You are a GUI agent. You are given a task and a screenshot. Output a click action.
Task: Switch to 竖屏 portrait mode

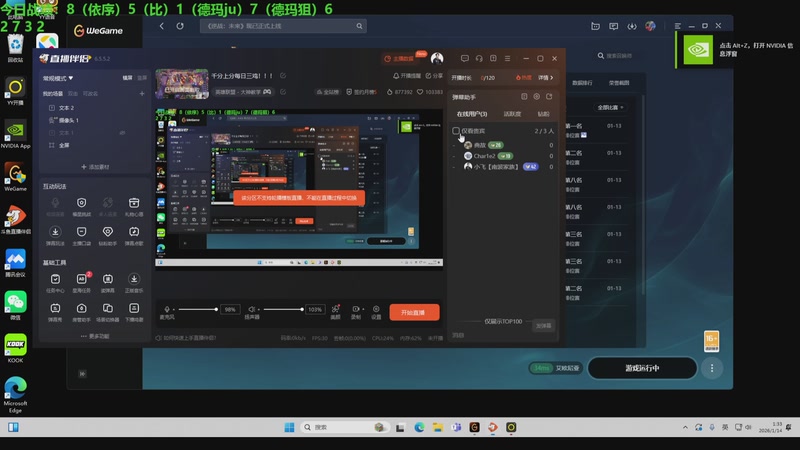pyautogui.click(x=142, y=78)
